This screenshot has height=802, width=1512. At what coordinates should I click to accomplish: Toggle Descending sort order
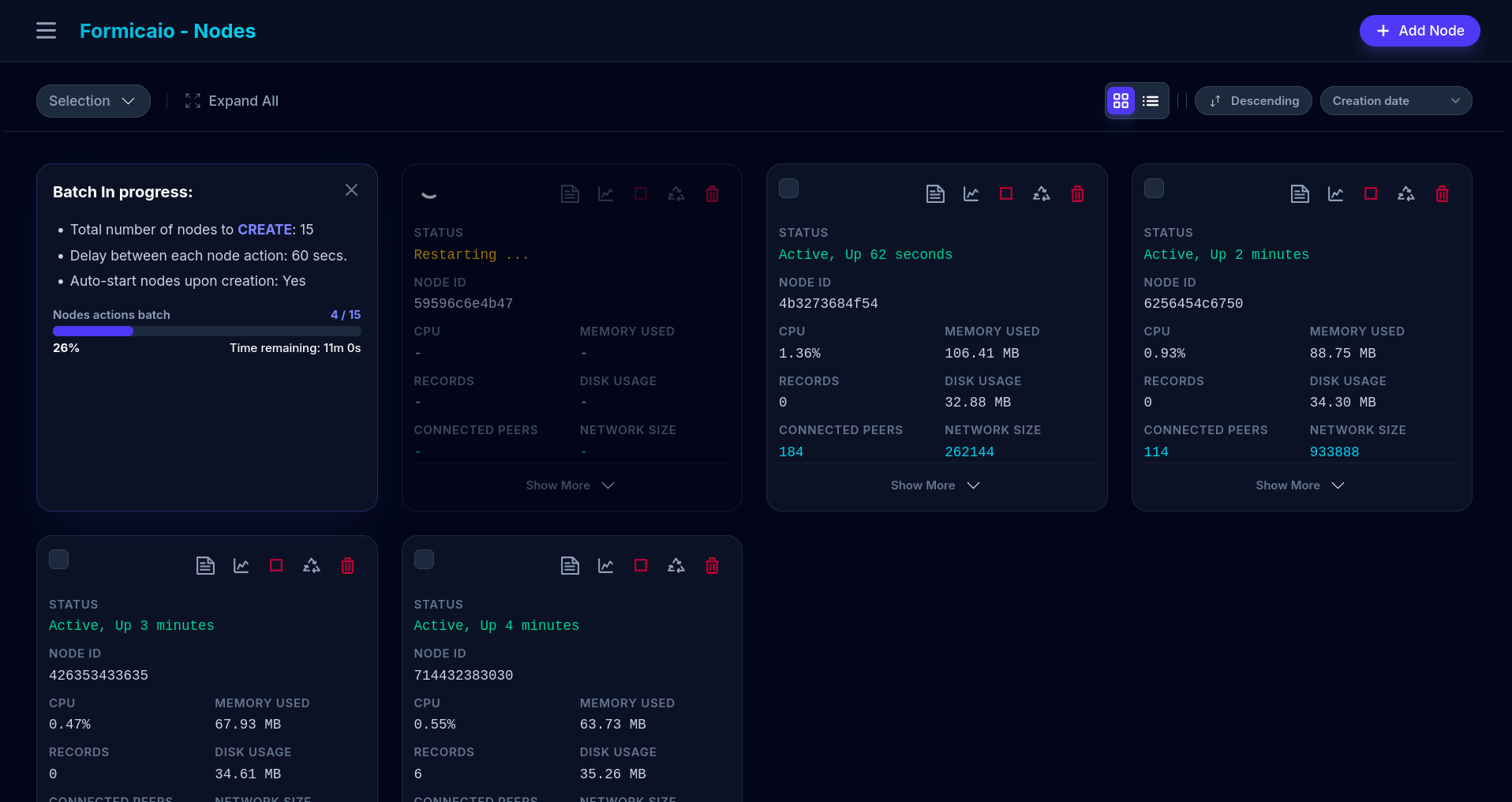(x=1253, y=101)
